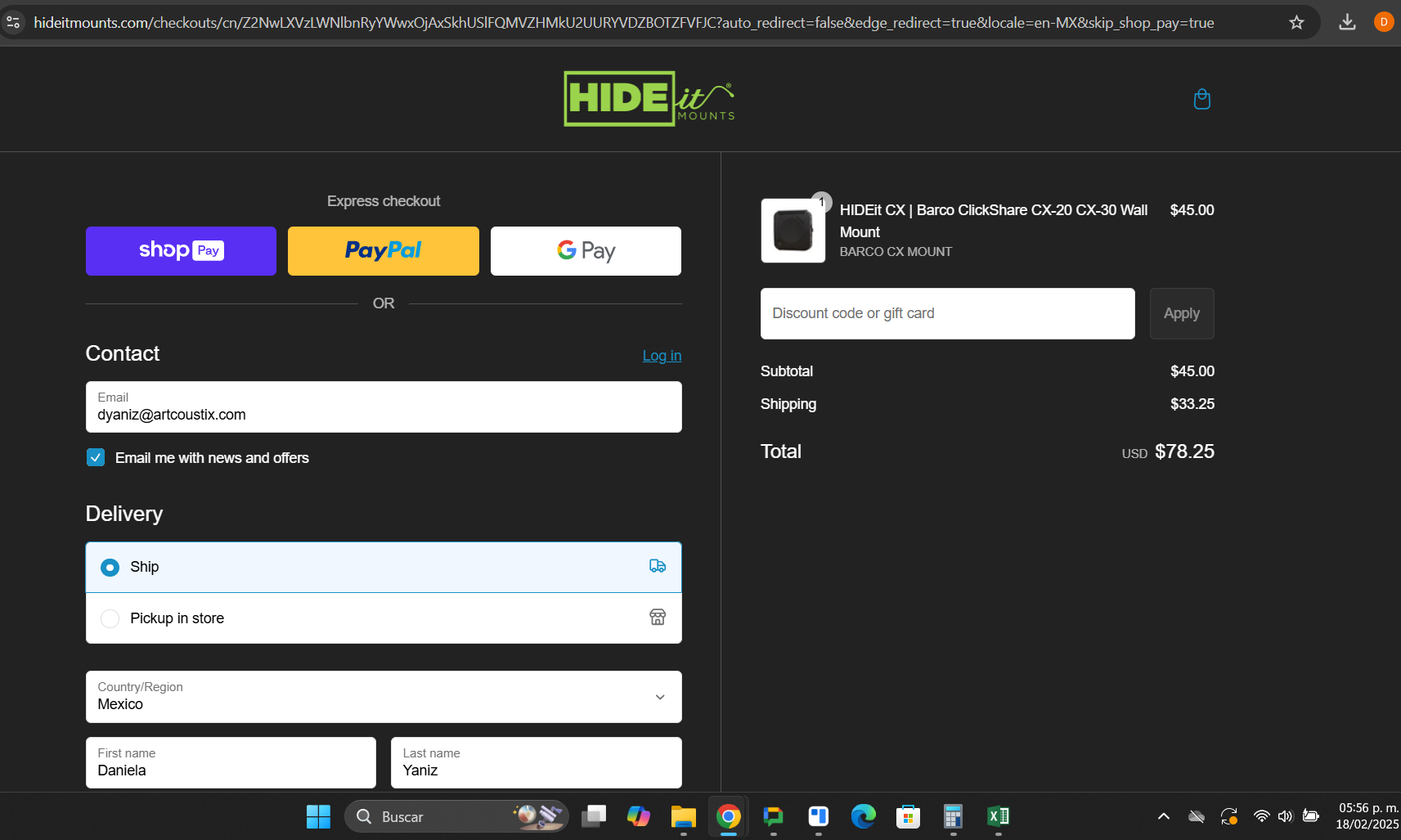Open Microsoft Store from the taskbar
1401x840 pixels.
(909, 816)
